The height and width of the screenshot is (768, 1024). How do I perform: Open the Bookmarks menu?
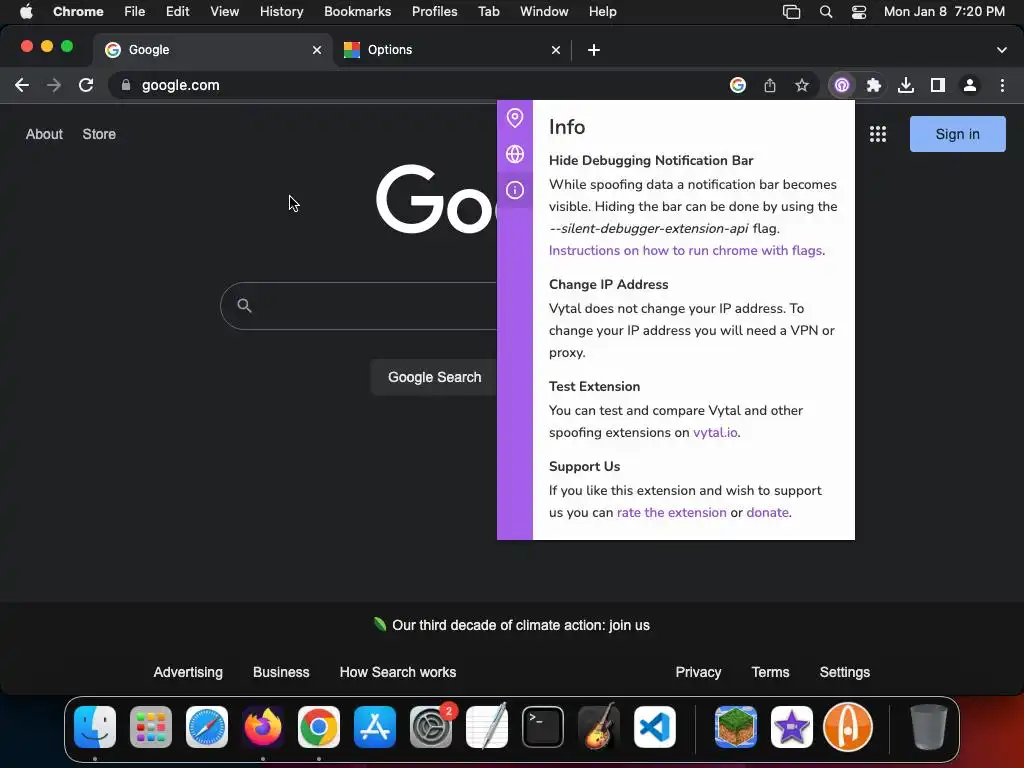(357, 12)
